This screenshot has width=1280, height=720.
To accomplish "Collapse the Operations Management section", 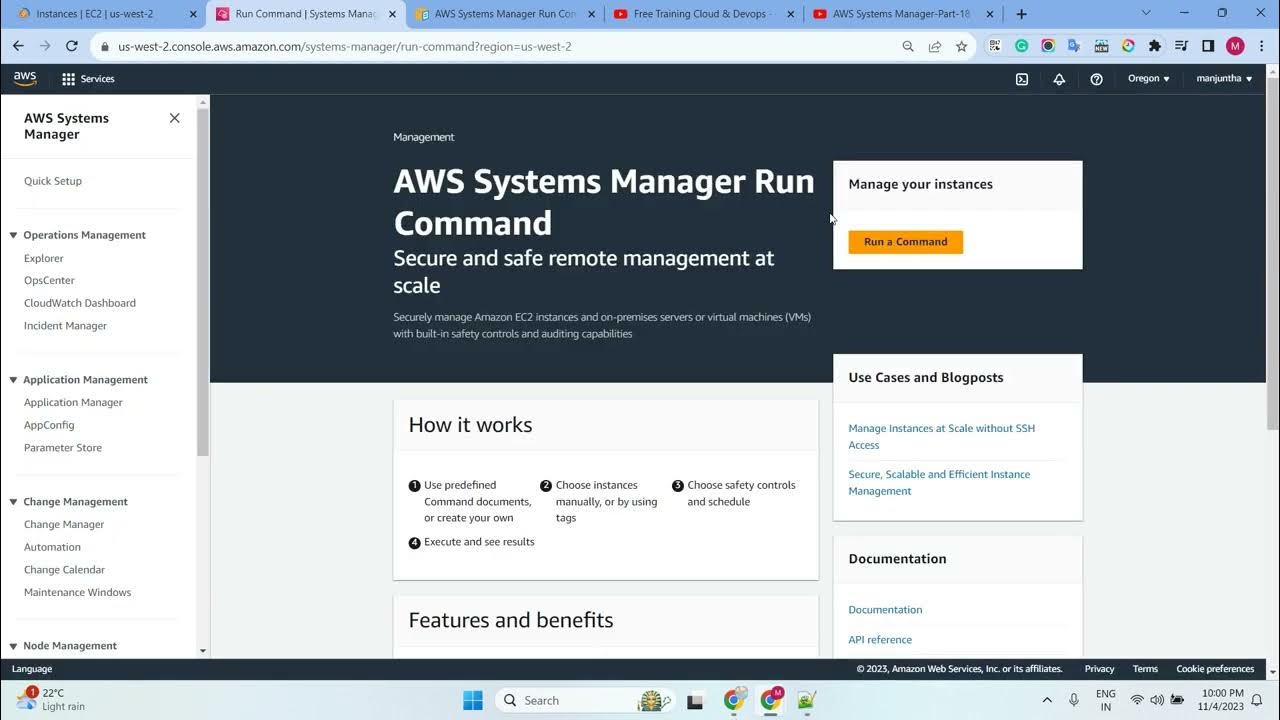I will coord(14,235).
